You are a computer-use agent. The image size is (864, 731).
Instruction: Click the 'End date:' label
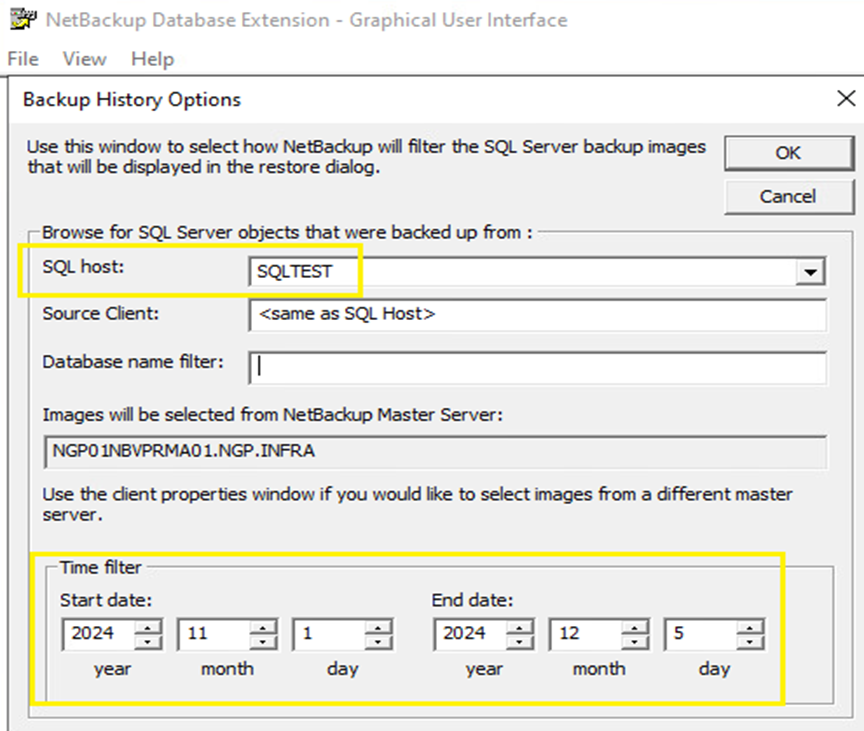click(472, 600)
